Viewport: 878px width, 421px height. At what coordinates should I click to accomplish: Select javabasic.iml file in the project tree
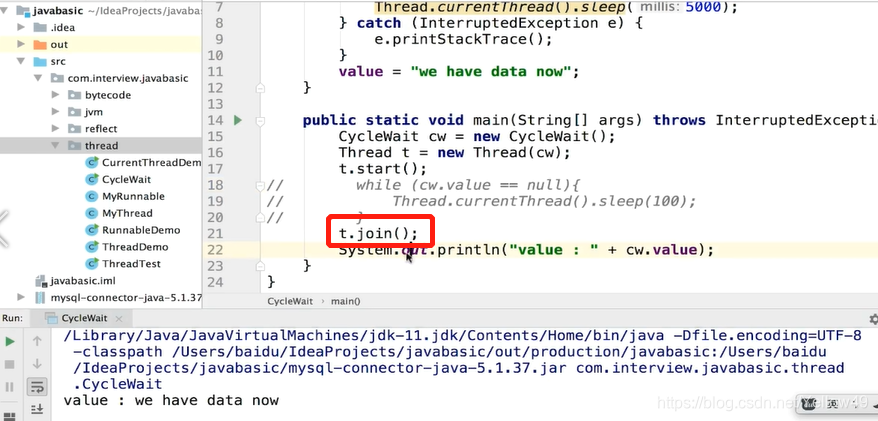coord(83,280)
